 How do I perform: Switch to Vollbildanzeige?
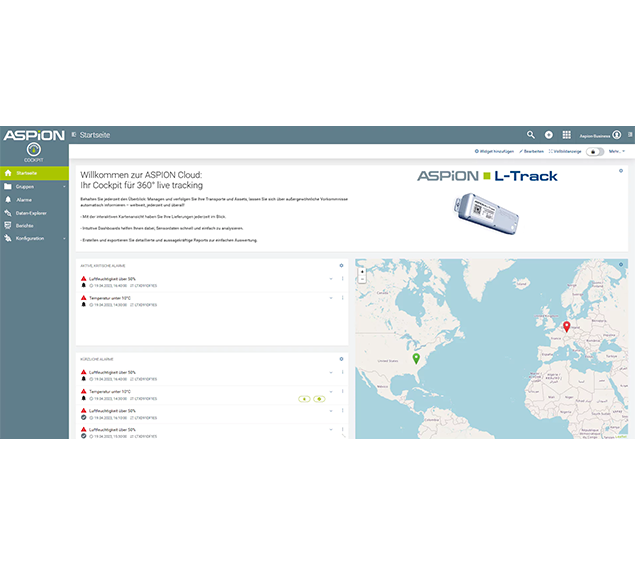click(x=565, y=151)
